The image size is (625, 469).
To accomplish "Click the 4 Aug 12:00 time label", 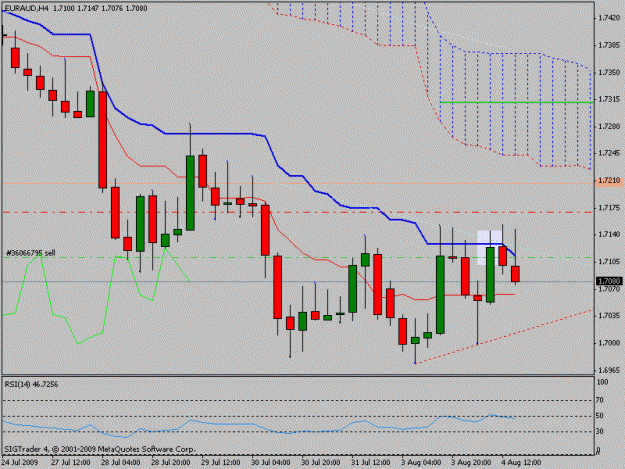I will click(x=521, y=463).
